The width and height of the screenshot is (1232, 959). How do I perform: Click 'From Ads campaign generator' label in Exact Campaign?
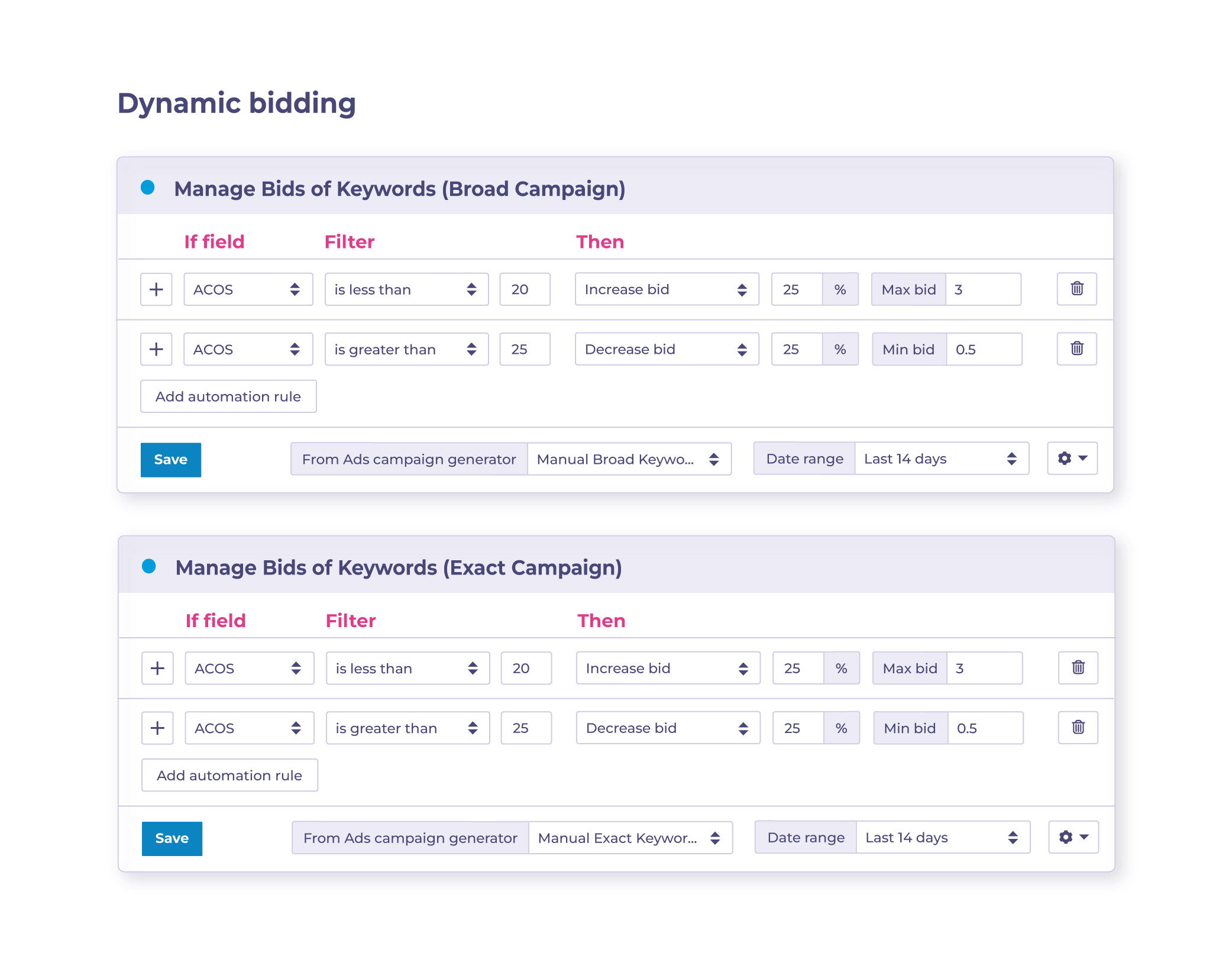tap(410, 838)
